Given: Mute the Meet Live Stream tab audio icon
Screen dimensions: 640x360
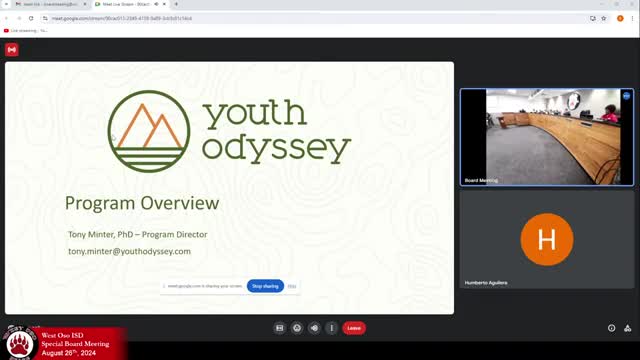Looking at the screenshot, I should point(156,4).
